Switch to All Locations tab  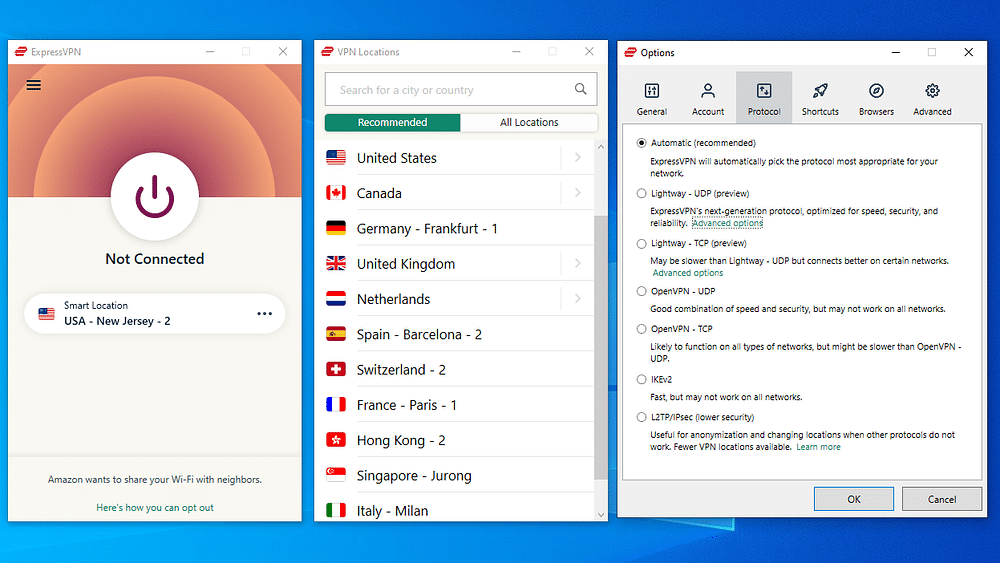click(529, 122)
